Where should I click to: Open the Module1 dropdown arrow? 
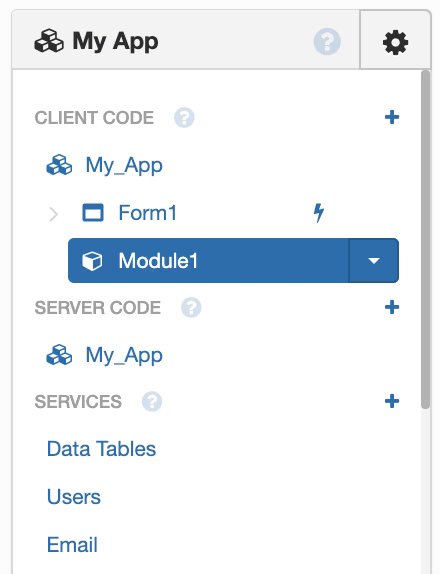click(374, 261)
